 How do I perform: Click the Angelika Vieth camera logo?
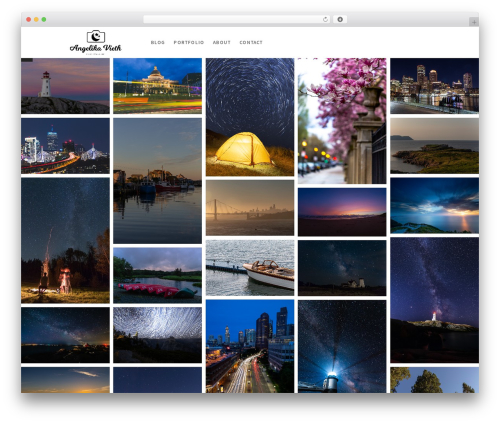coord(95,42)
